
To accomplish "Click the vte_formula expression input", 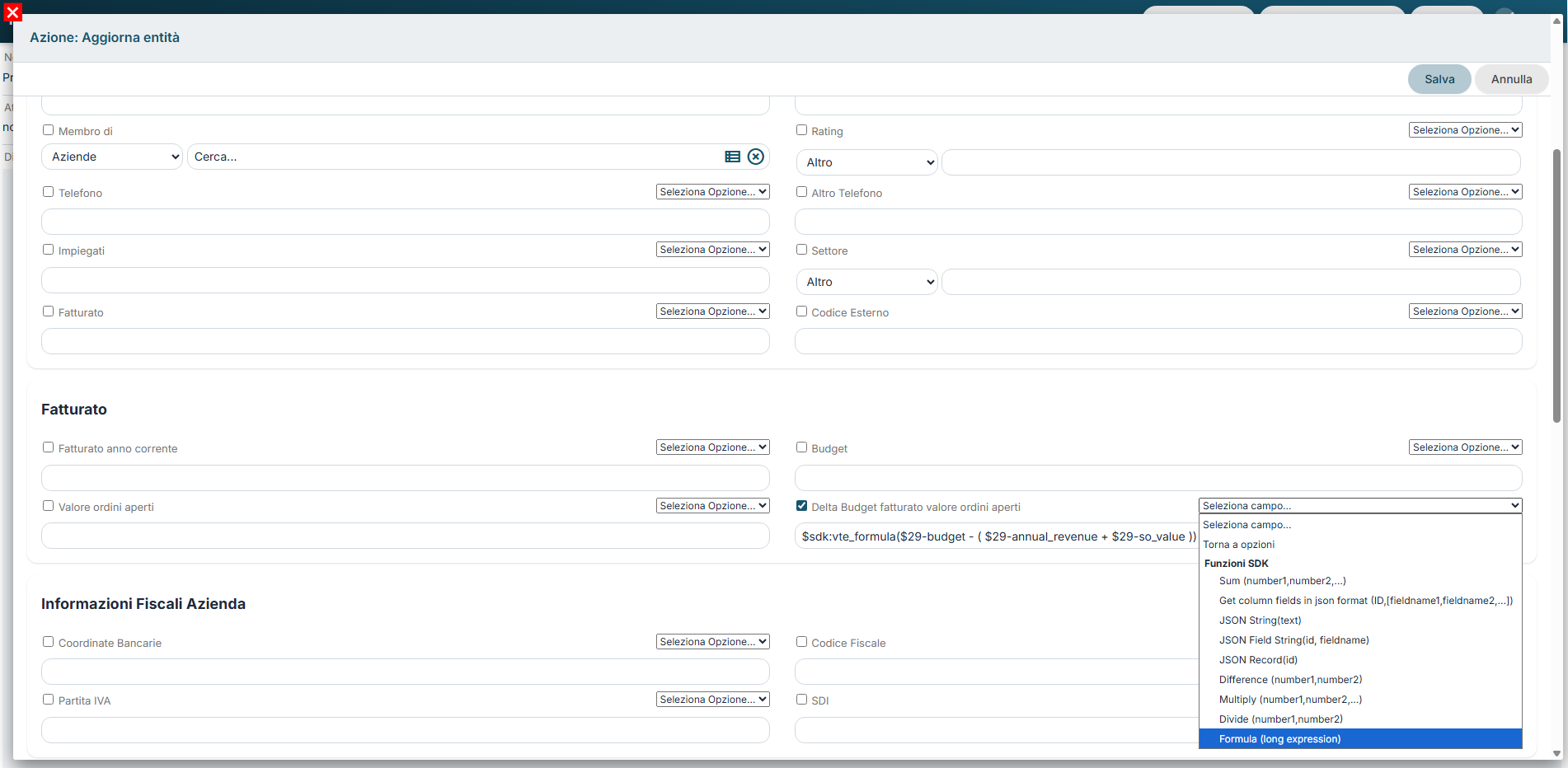I will tap(998, 536).
